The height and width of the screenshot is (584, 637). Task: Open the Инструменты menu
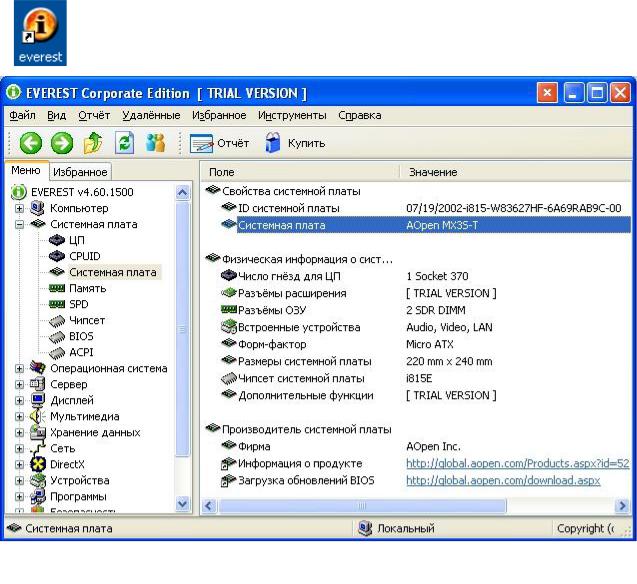click(292, 115)
